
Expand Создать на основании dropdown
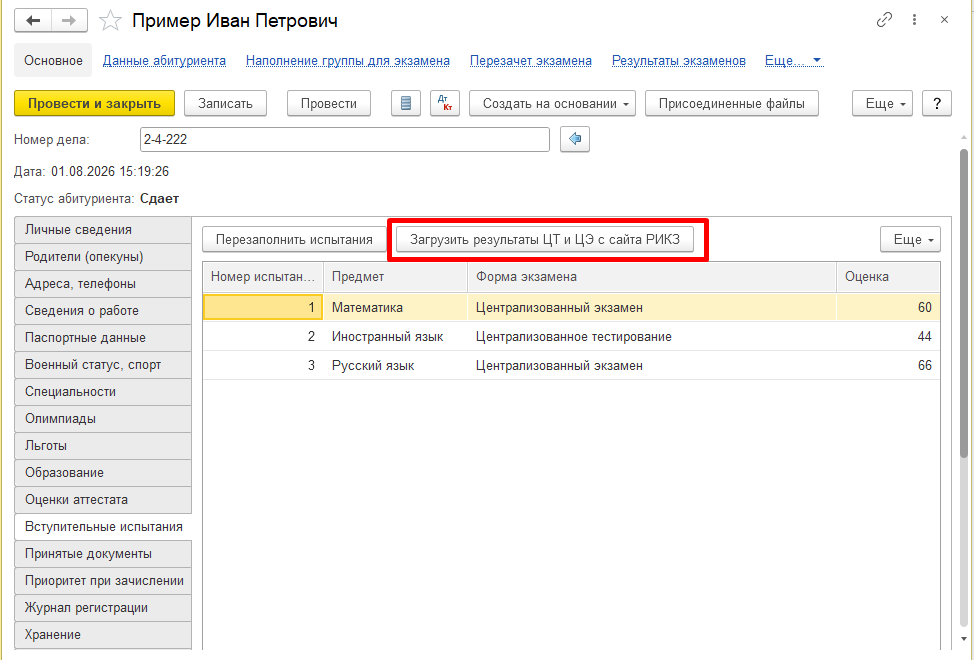pyautogui.click(x=552, y=104)
